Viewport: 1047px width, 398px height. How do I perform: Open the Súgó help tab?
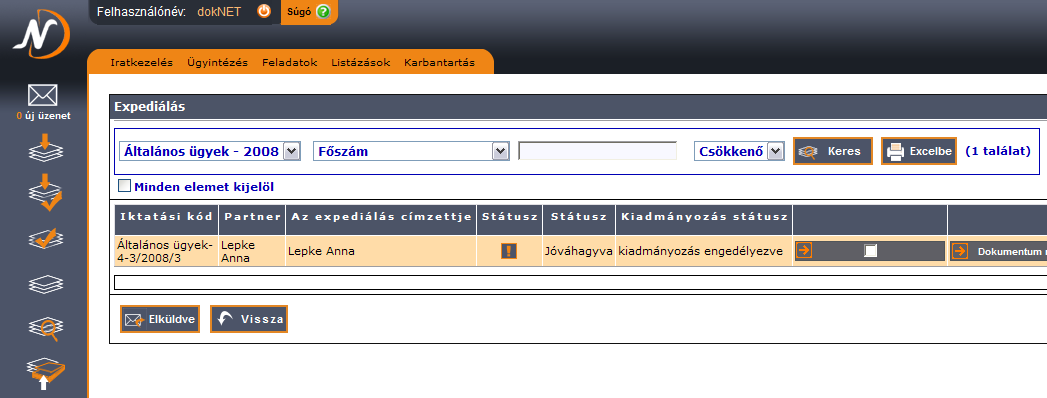coord(308,11)
